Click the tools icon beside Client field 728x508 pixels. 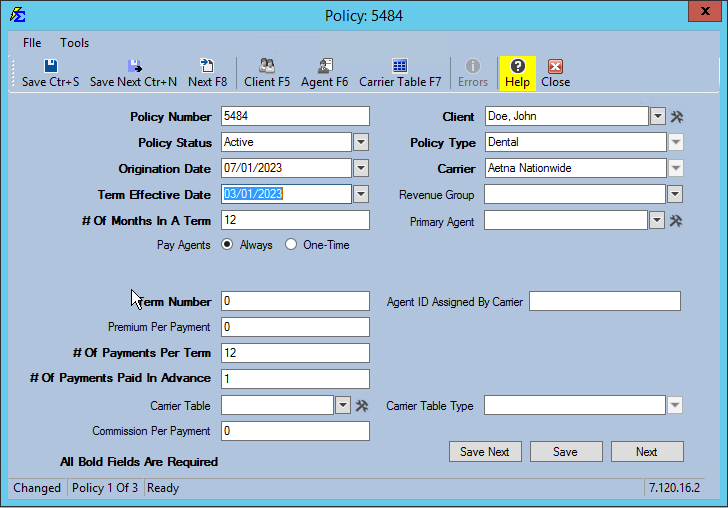[x=676, y=117]
